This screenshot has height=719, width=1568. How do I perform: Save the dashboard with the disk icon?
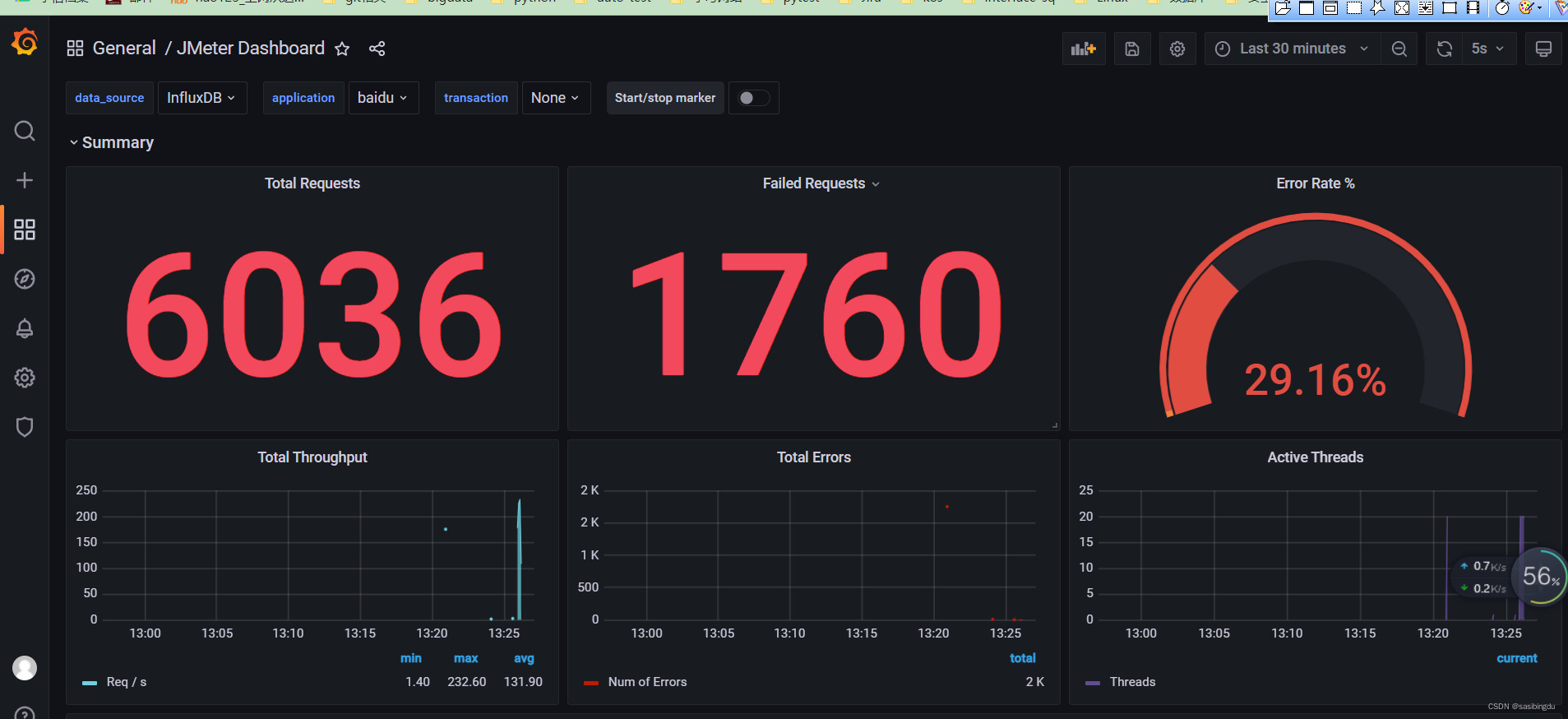(x=1132, y=49)
